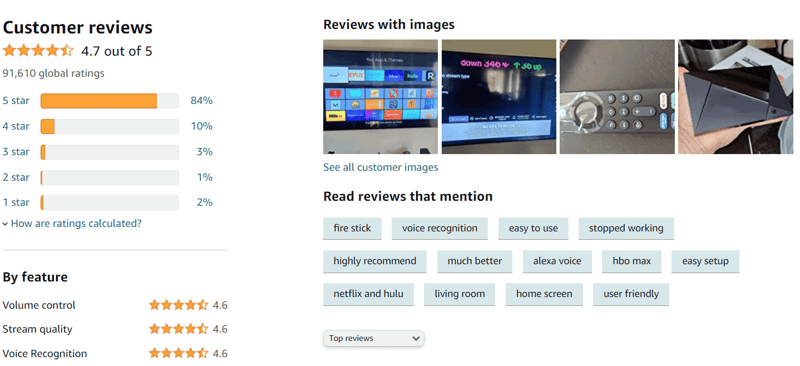This screenshot has height=366, width=800.
Task: Click the Customer reviews heading
Action: click(x=78, y=27)
